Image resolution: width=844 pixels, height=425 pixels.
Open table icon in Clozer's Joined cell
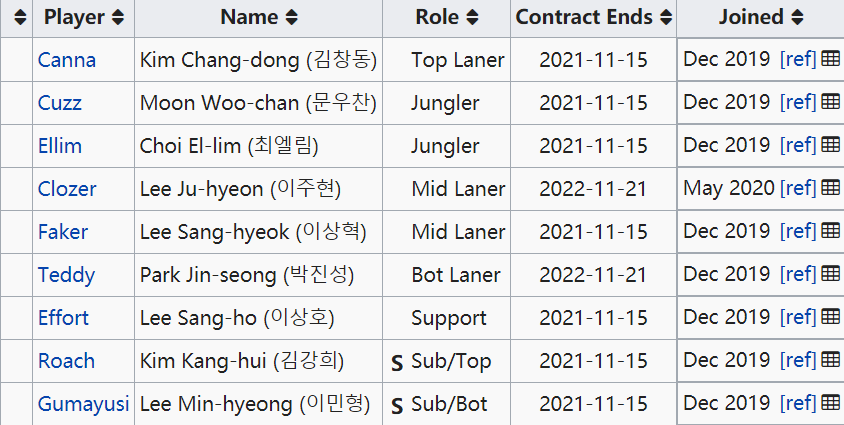click(x=831, y=188)
